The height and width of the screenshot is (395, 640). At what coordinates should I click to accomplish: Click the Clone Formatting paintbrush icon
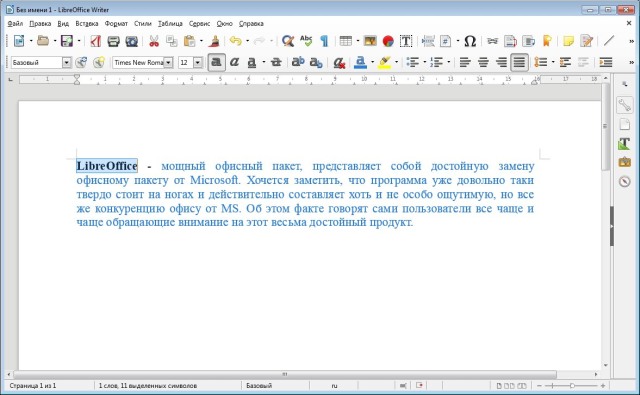coord(215,41)
